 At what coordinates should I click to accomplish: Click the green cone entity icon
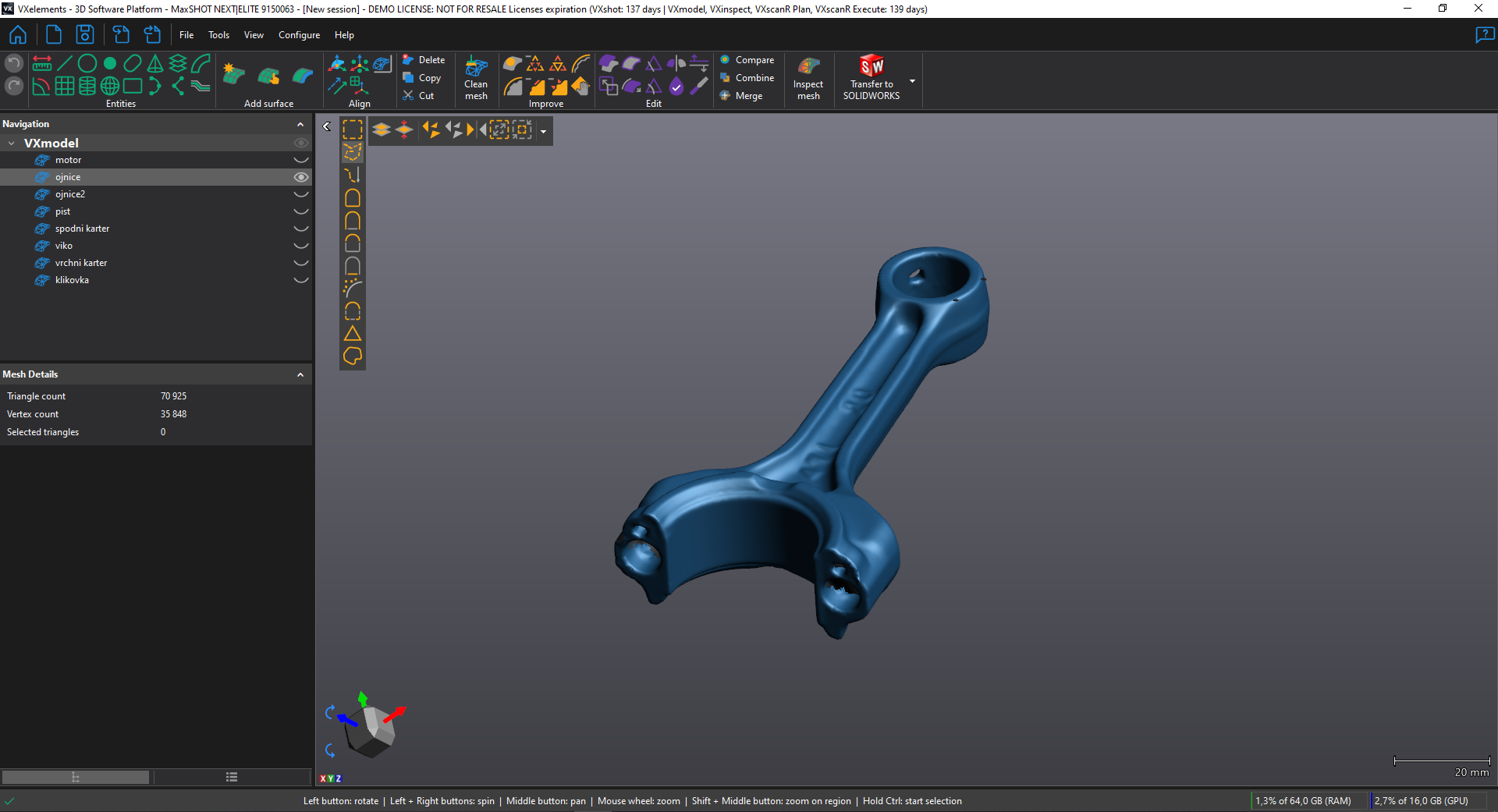(155, 63)
